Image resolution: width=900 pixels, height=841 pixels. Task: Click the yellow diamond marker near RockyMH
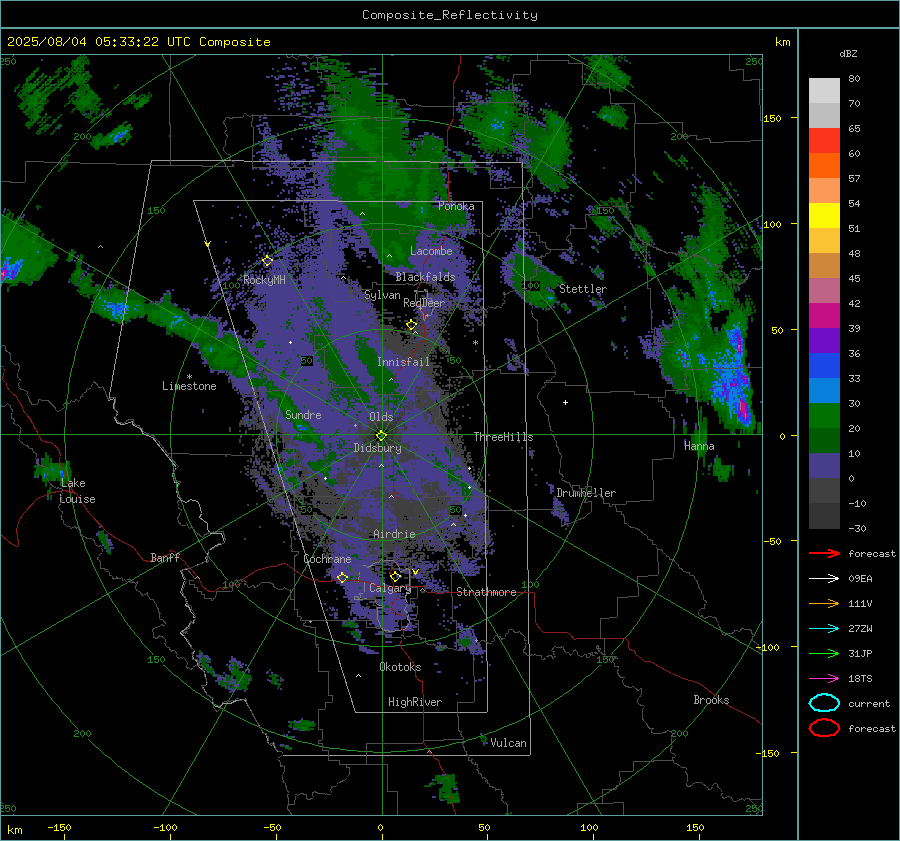pyautogui.click(x=267, y=261)
